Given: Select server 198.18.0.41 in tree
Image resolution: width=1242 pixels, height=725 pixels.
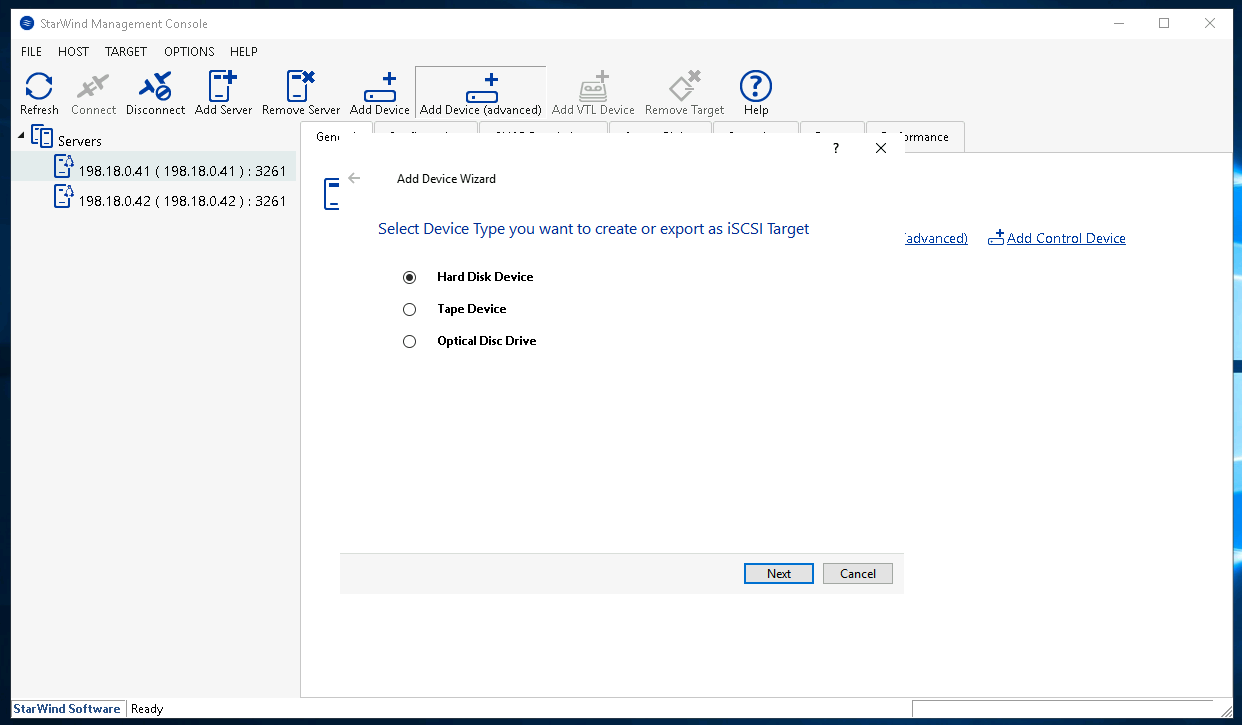Looking at the screenshot, I should pyautogui.click(x=181, y=171).
